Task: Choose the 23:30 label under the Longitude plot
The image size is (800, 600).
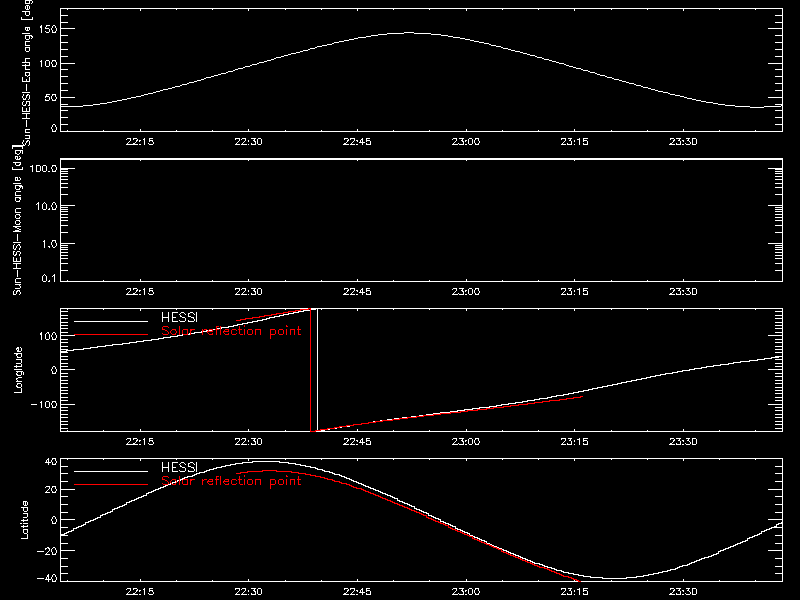Action: tap(683, 442)
